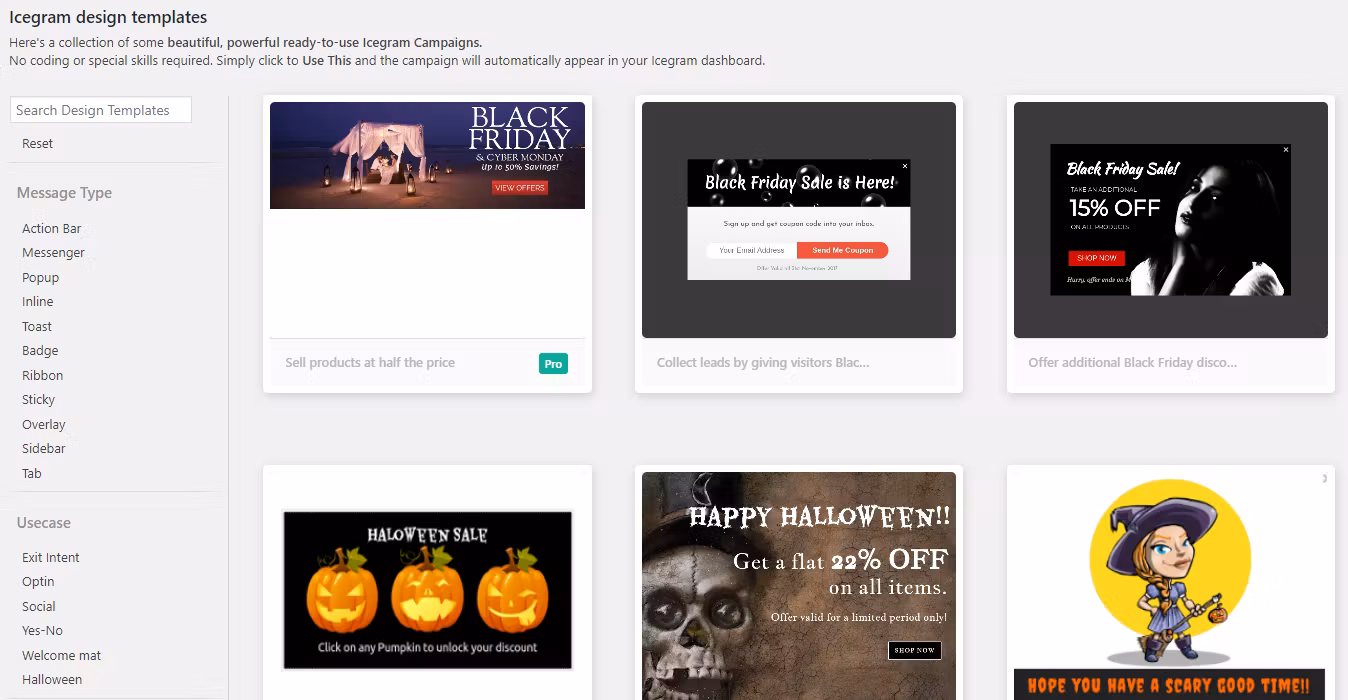
Task: Filter templates by Popup message type
Action: [40, 277]
